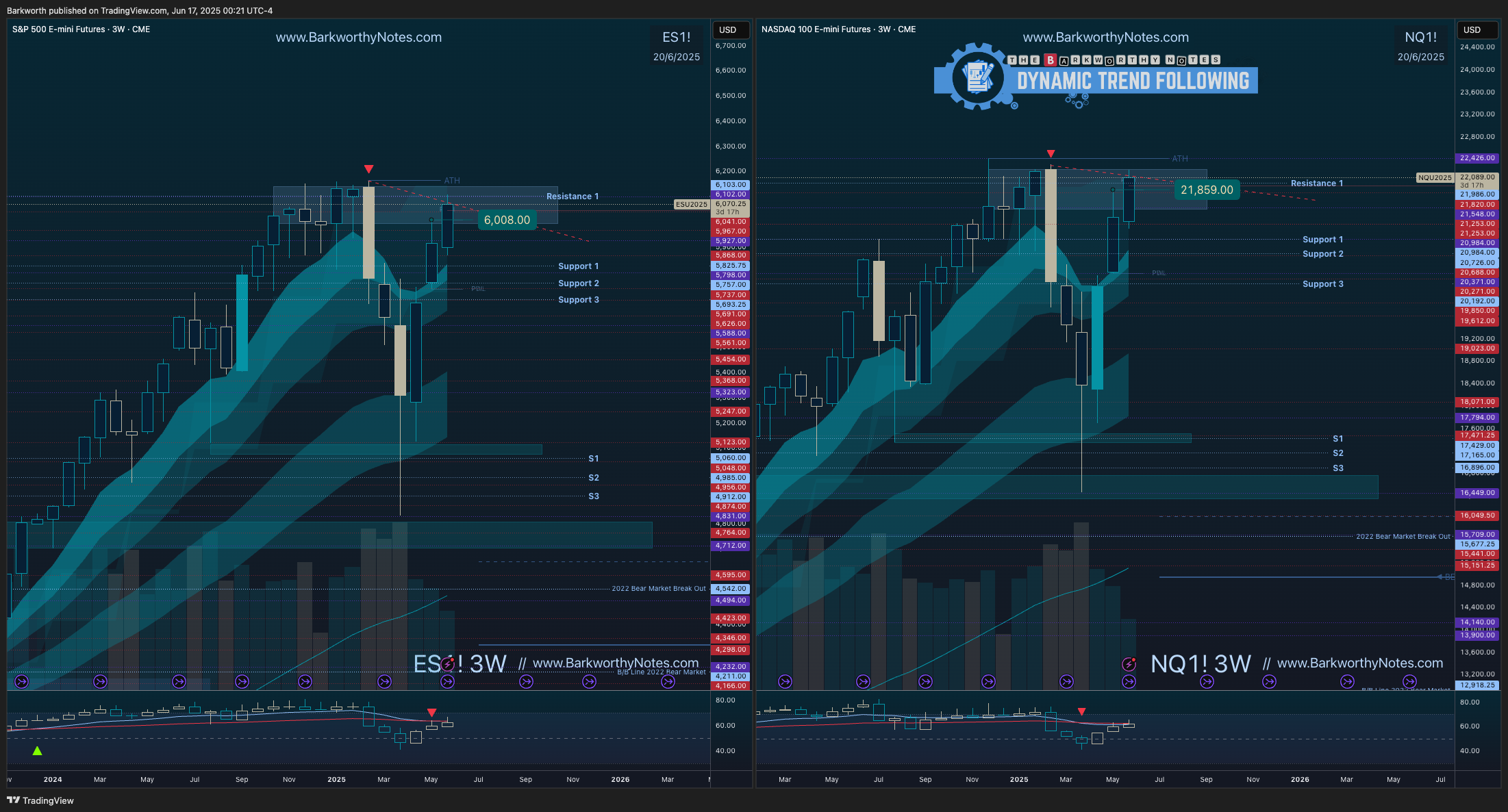This screenshot has width=1508, height=812.
Task: Click the S3 label in NASDAQ chart
Action: point(1338,468)
